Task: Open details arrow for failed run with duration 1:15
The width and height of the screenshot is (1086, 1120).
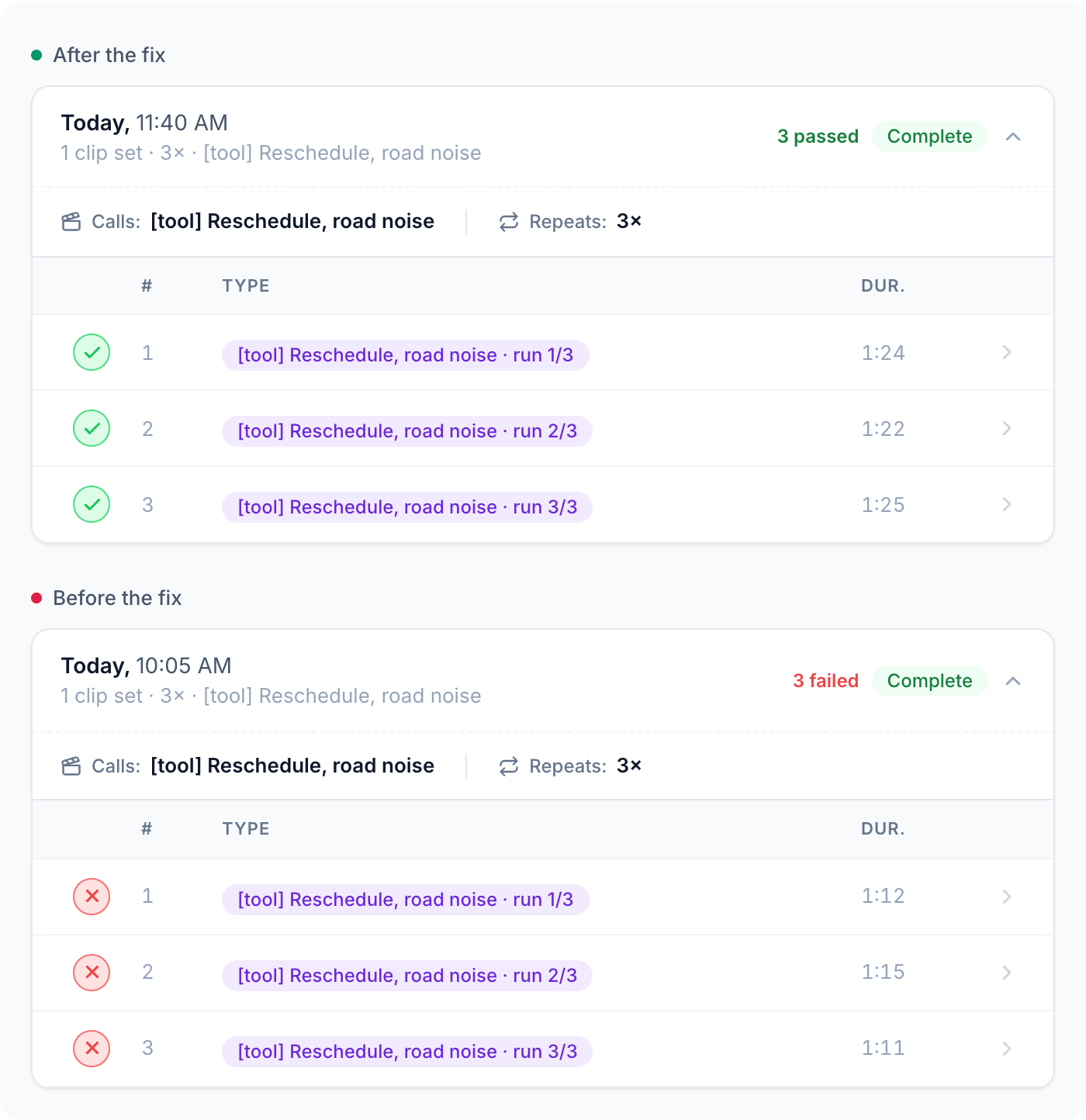Action: [1007, 973]
